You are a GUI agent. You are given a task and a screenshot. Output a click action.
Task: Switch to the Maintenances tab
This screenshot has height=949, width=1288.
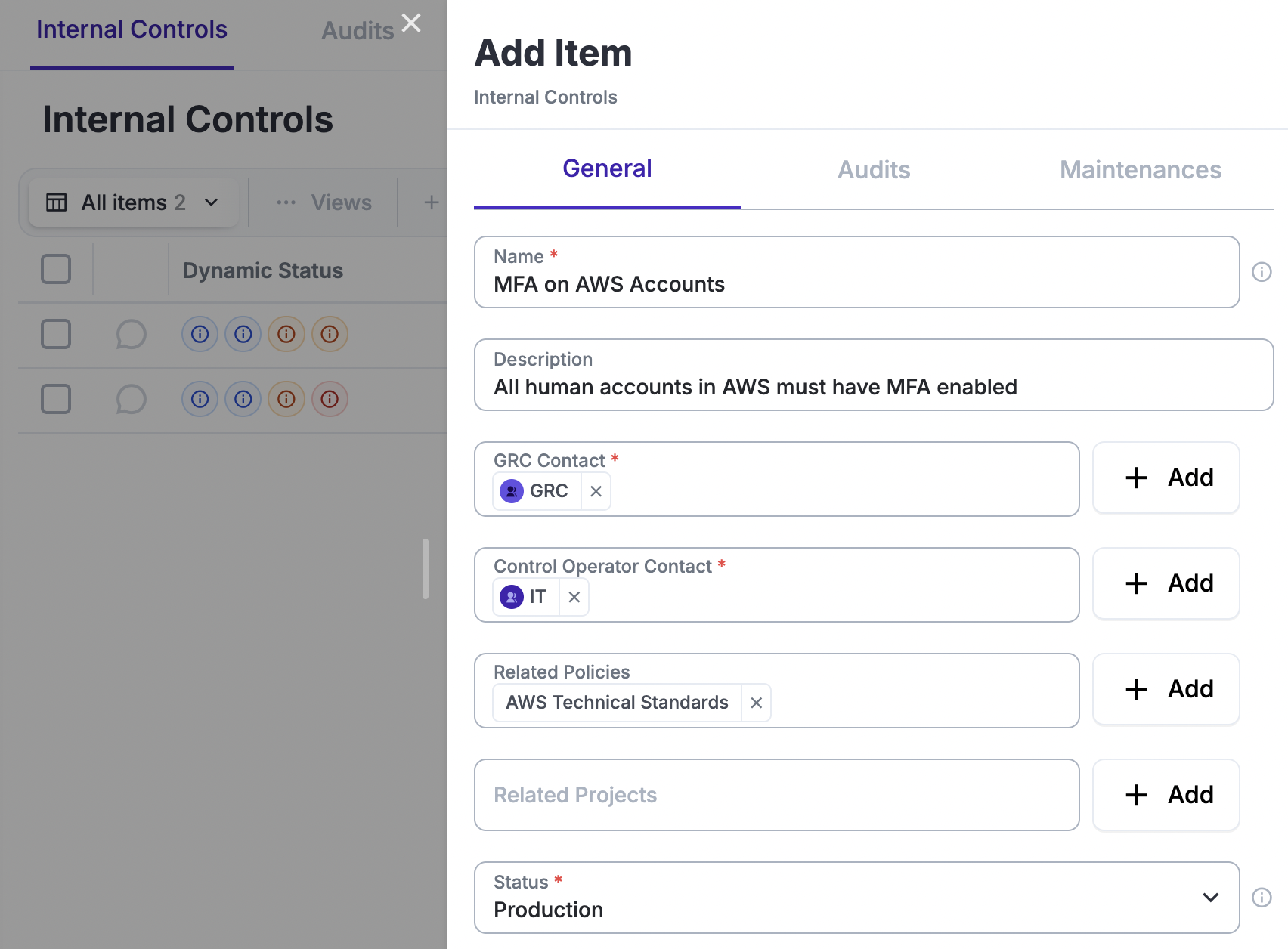pyautogui.click(x=1140, y=170)
